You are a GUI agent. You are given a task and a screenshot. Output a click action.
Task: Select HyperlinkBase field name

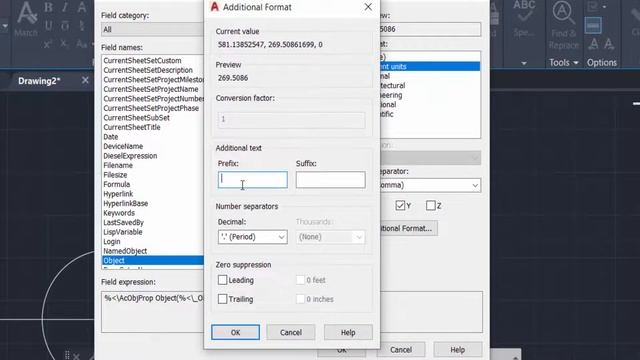tap(126, 203)
